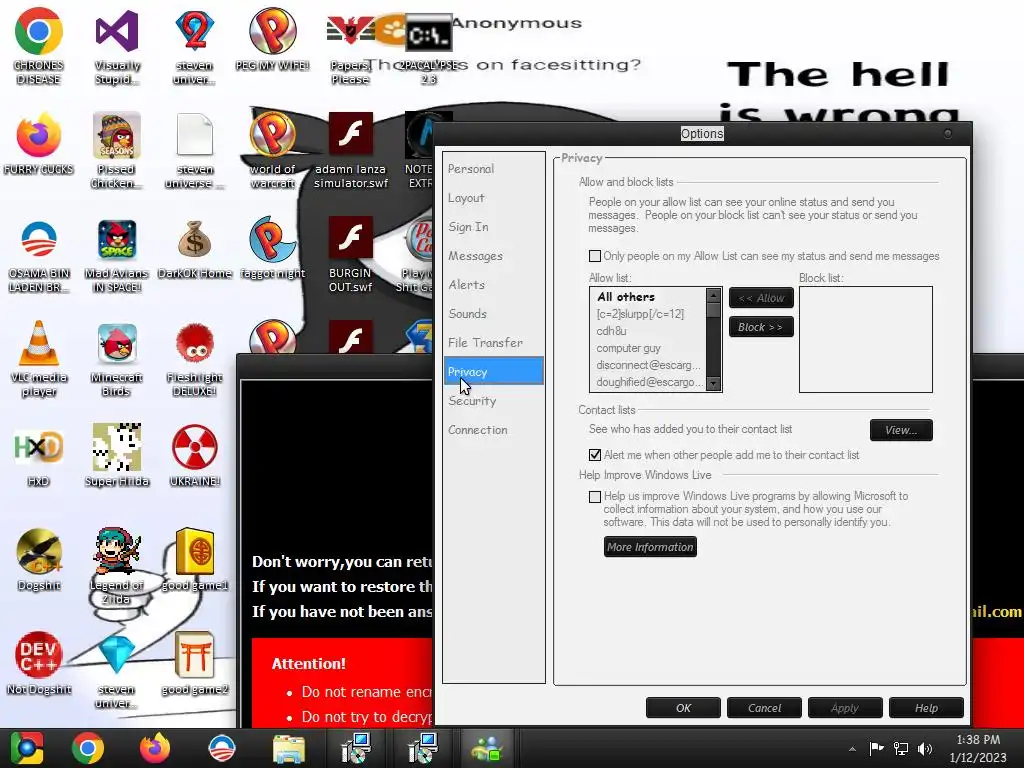Select the Privacy options section

(493, 371)
